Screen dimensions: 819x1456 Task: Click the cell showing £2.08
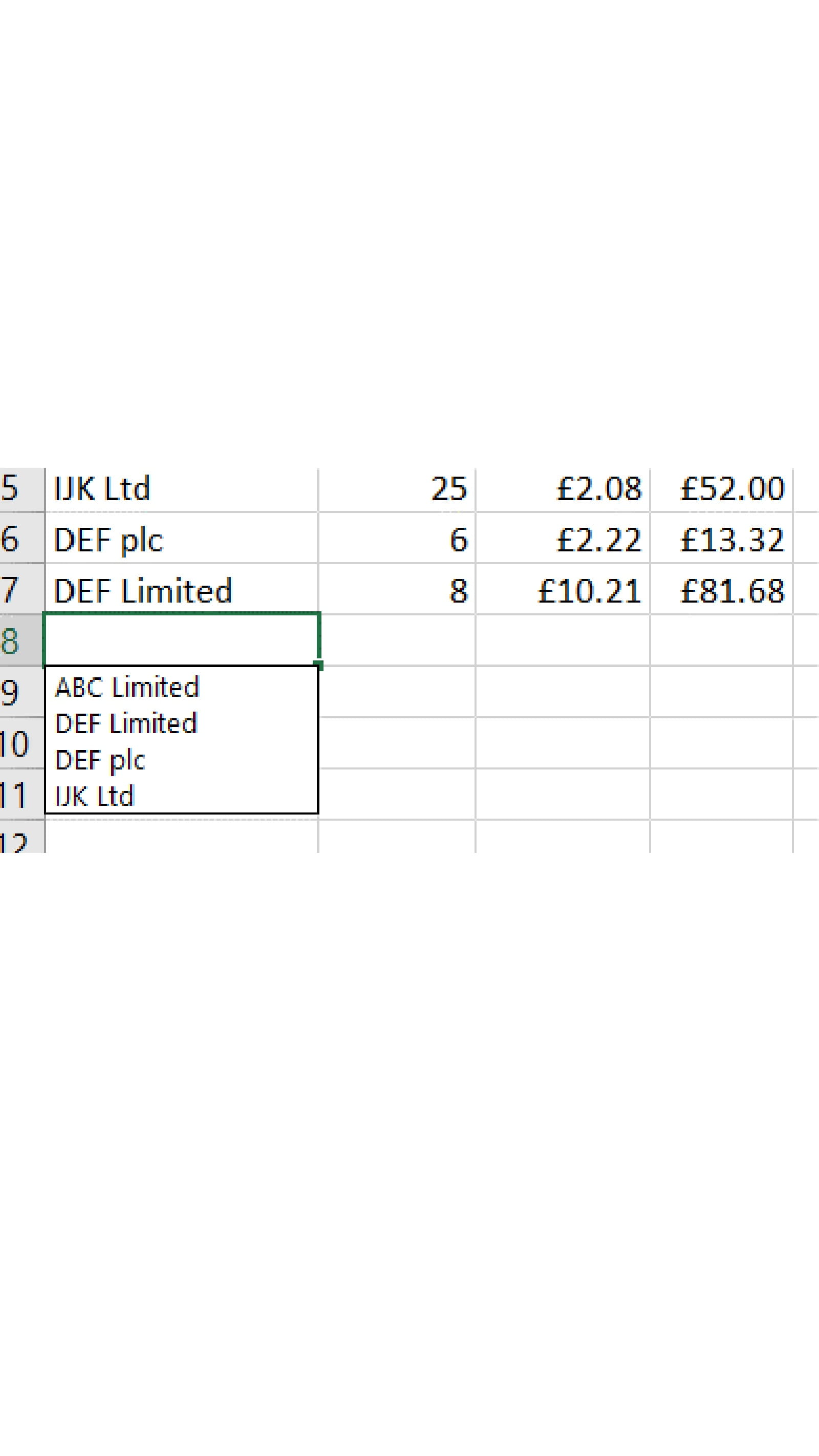click(563, 488)
